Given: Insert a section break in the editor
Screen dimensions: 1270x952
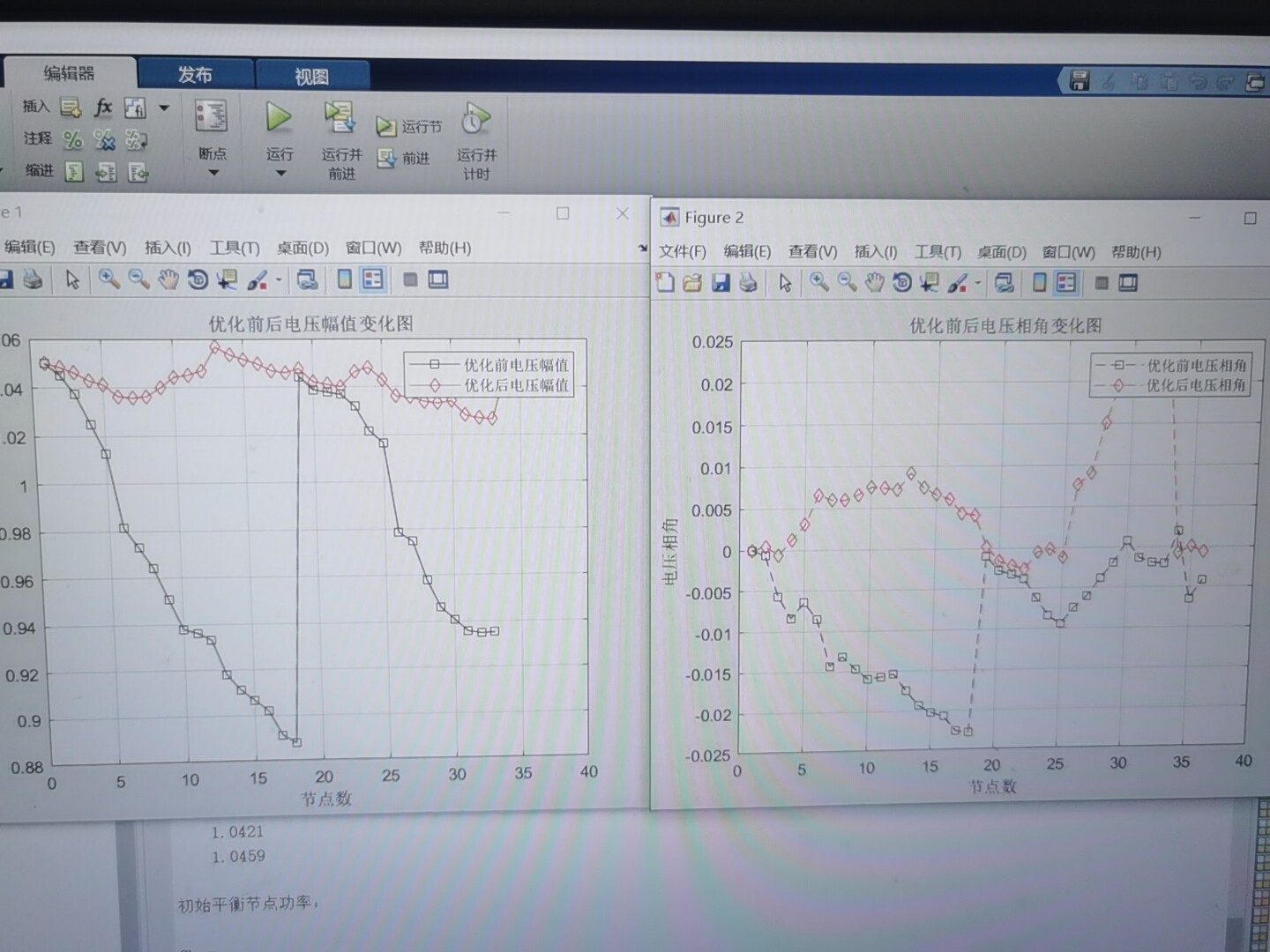Looking at the screenshot, I should (x=71, y=108).
